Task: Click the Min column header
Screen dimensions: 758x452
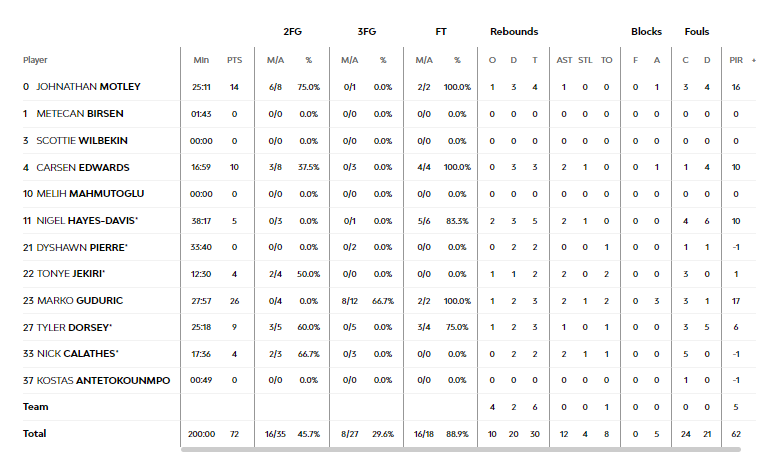Action: pos(201,60)
